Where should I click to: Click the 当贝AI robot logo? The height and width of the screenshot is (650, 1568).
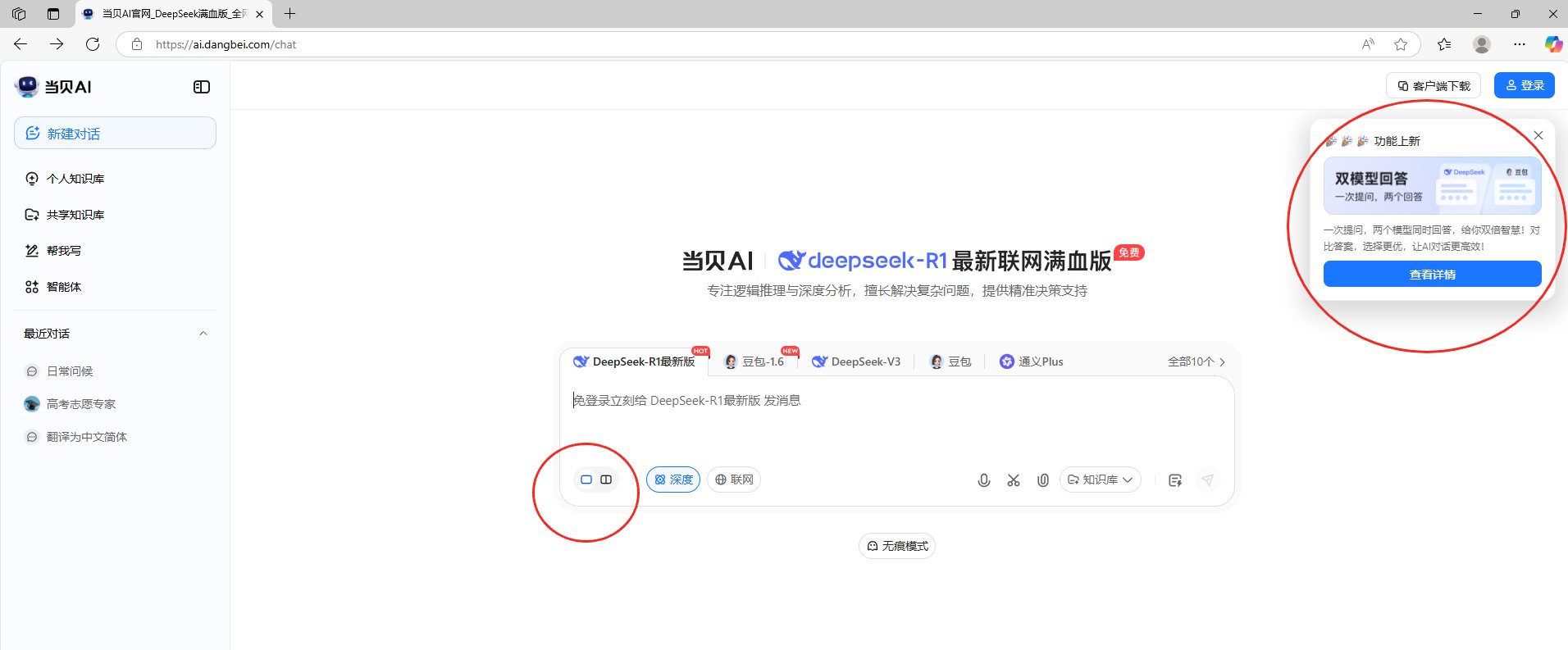(27, 86)
